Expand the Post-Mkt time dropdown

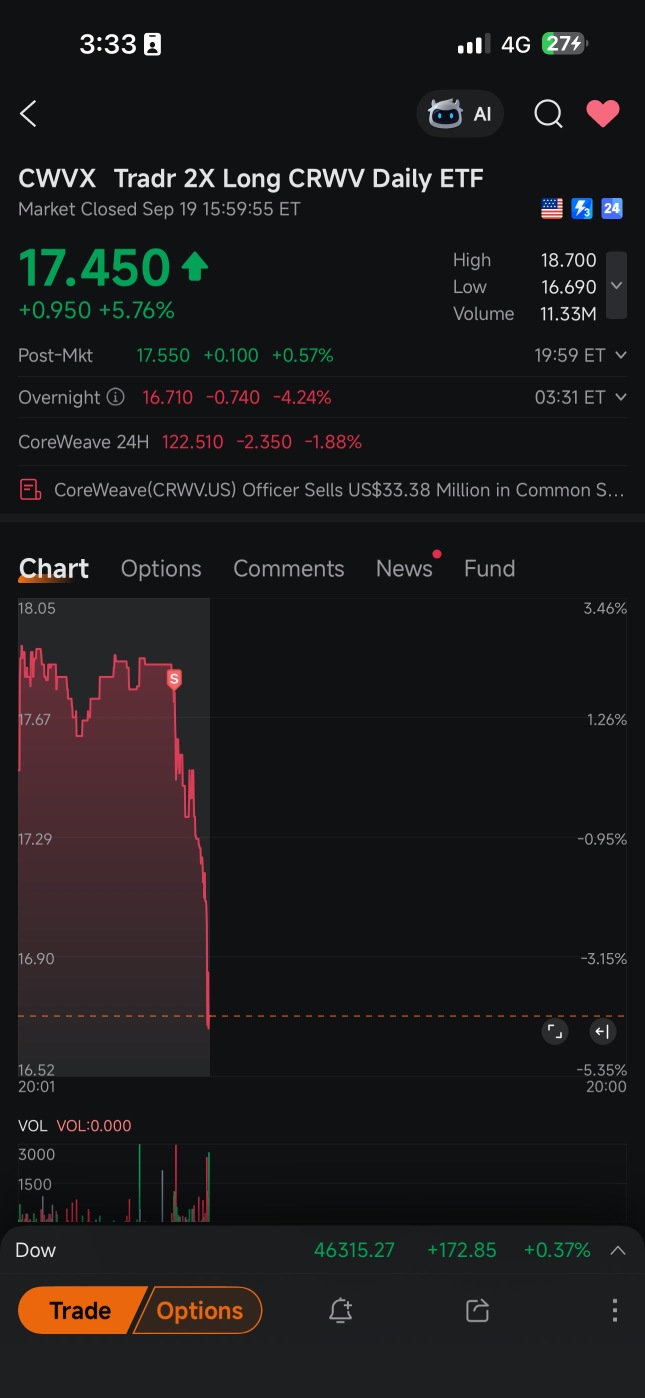tap(621, 355)
